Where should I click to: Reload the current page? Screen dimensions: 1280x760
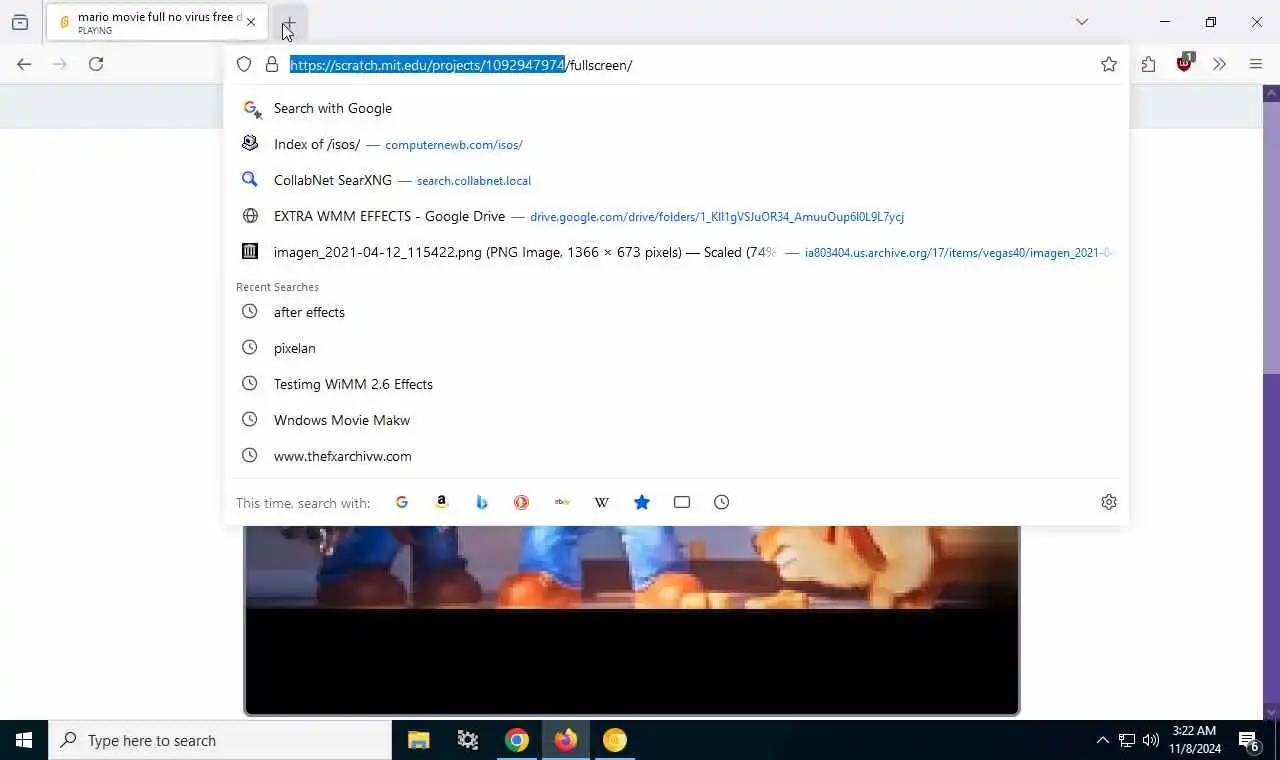[x=96, y=64]
